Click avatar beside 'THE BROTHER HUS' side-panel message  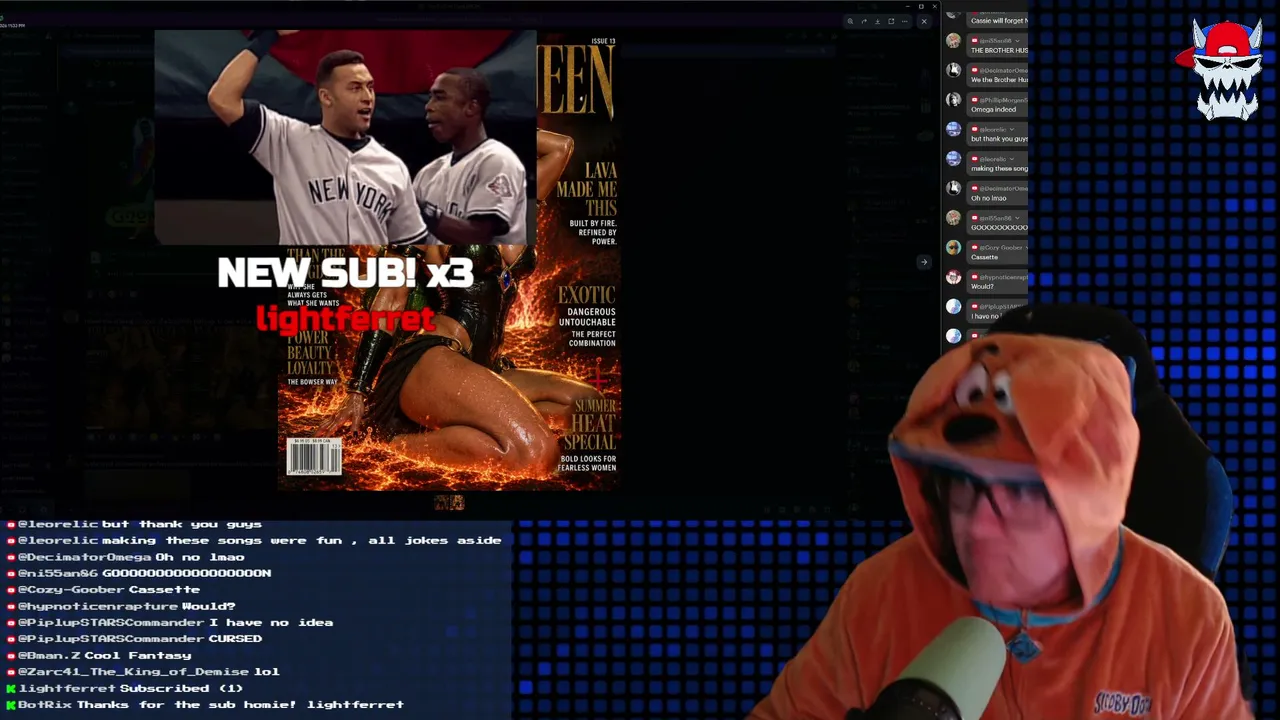tap(953, 41)
